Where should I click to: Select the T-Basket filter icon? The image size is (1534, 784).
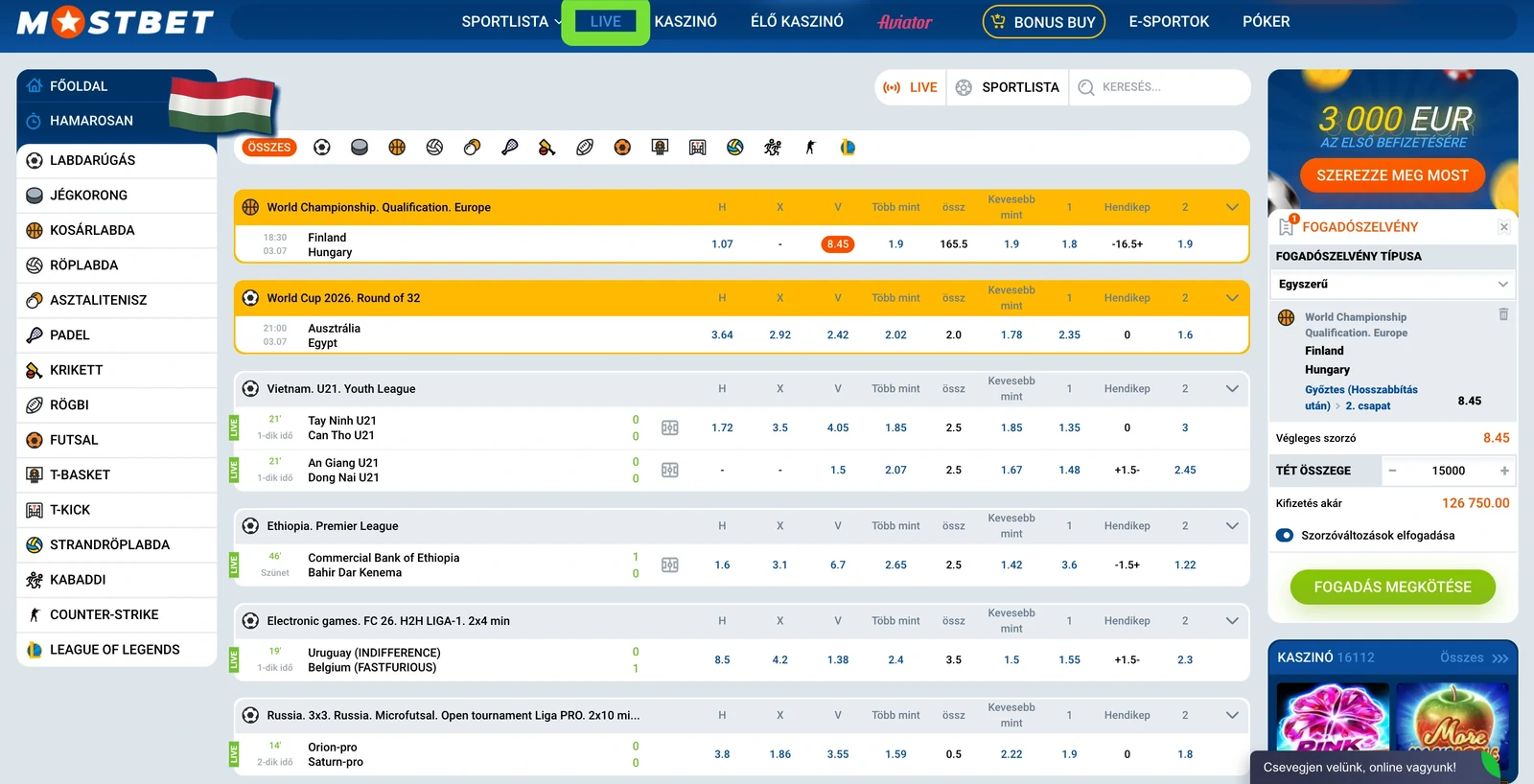(x=660, y=148)
